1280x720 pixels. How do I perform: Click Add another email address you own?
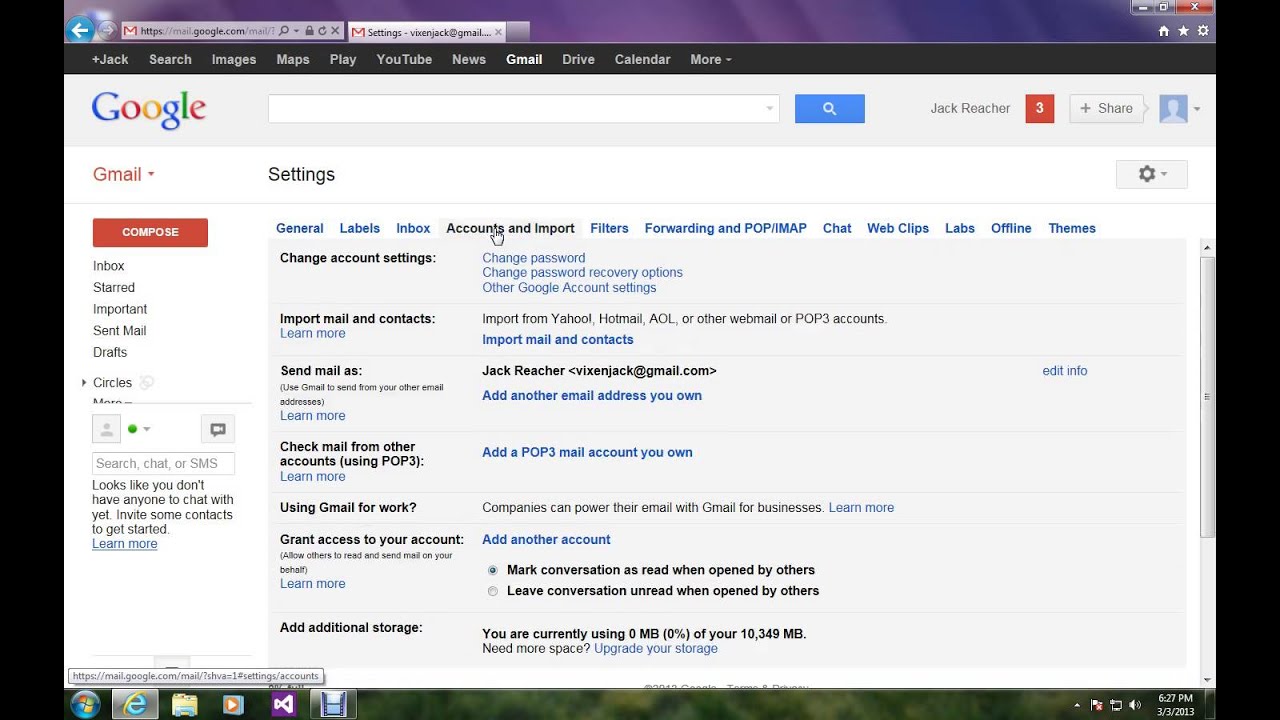[x=592, y=396]
